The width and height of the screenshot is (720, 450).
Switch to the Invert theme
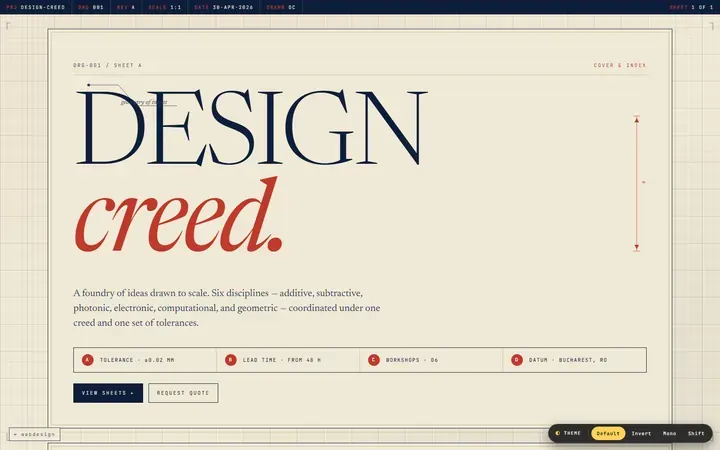pyautogui.click(x=641, y=433)
